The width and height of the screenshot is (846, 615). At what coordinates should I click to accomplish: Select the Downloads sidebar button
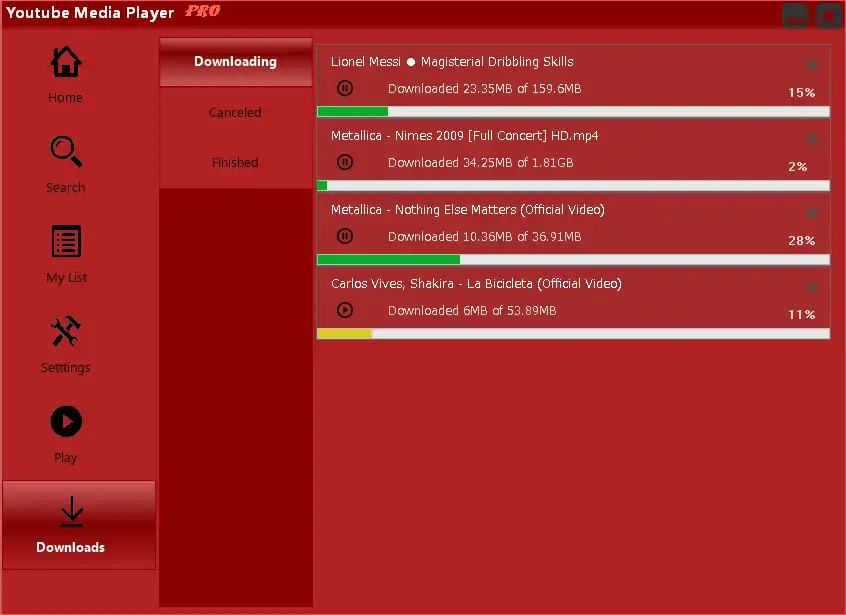tap(79, 525)
